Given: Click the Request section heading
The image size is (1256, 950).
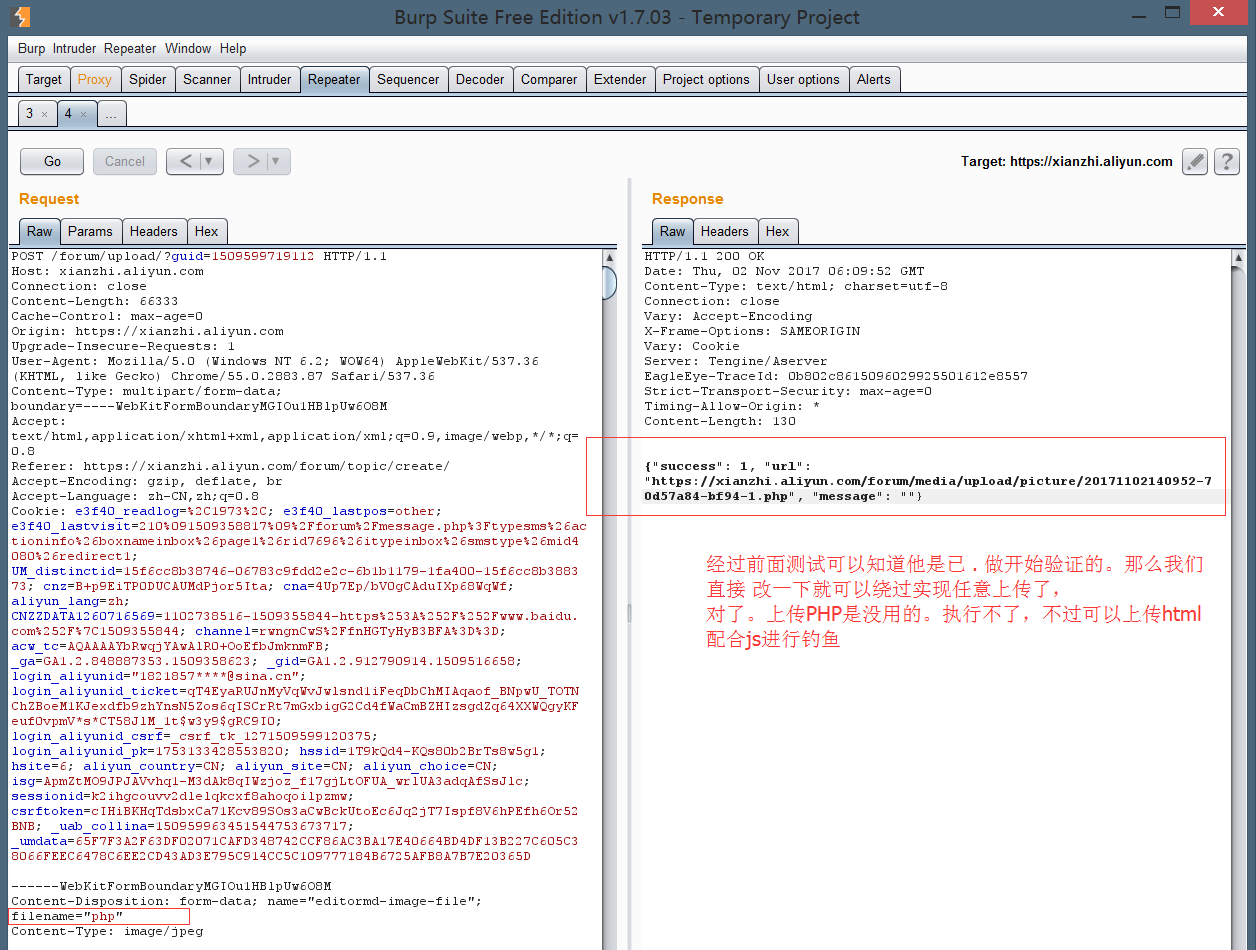Looking at the screenshot, I should [49, 199].
